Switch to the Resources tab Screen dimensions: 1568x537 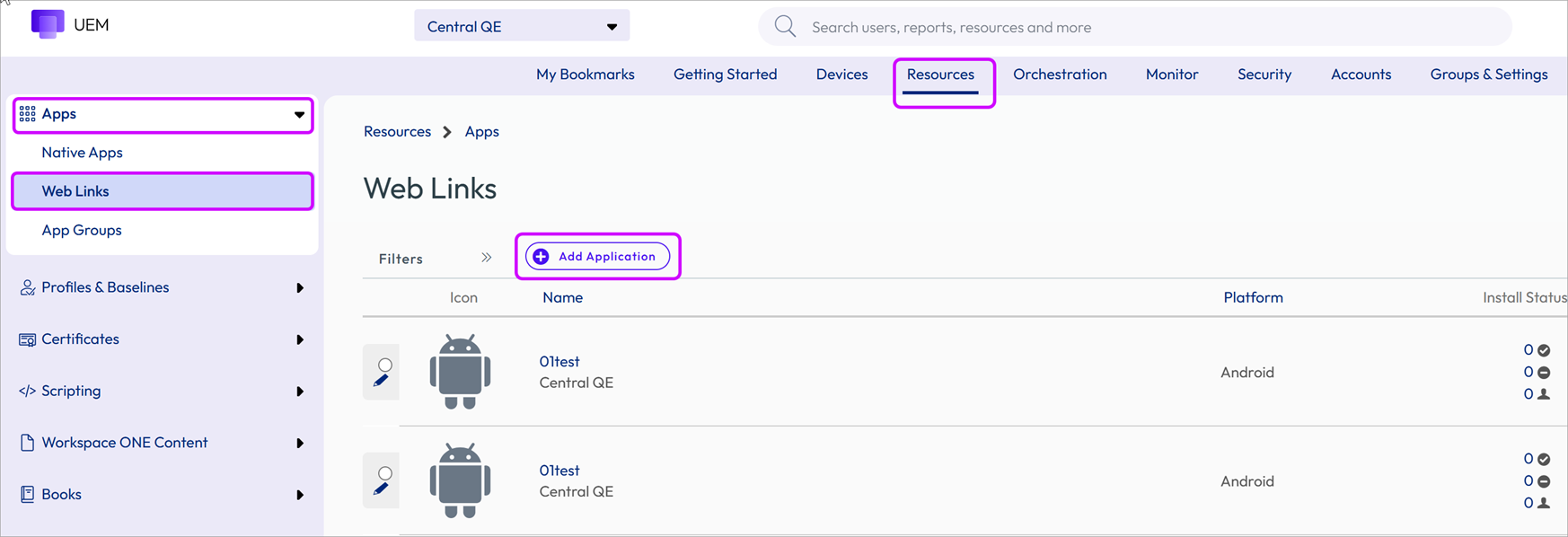(x=940, y=75)
